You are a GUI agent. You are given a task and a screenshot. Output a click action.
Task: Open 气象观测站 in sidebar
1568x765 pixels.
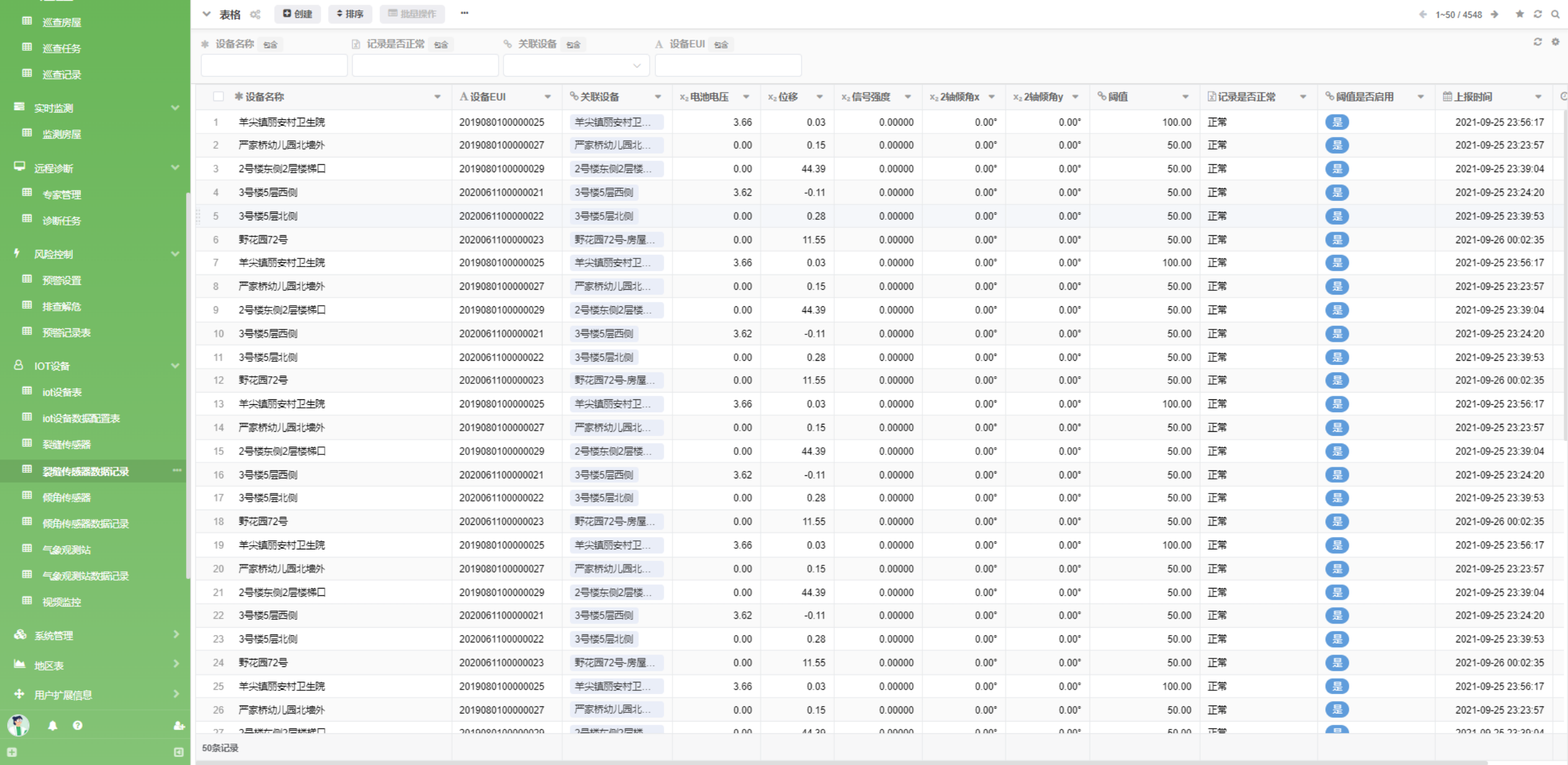pyautogui.click(x=66, y=549)
